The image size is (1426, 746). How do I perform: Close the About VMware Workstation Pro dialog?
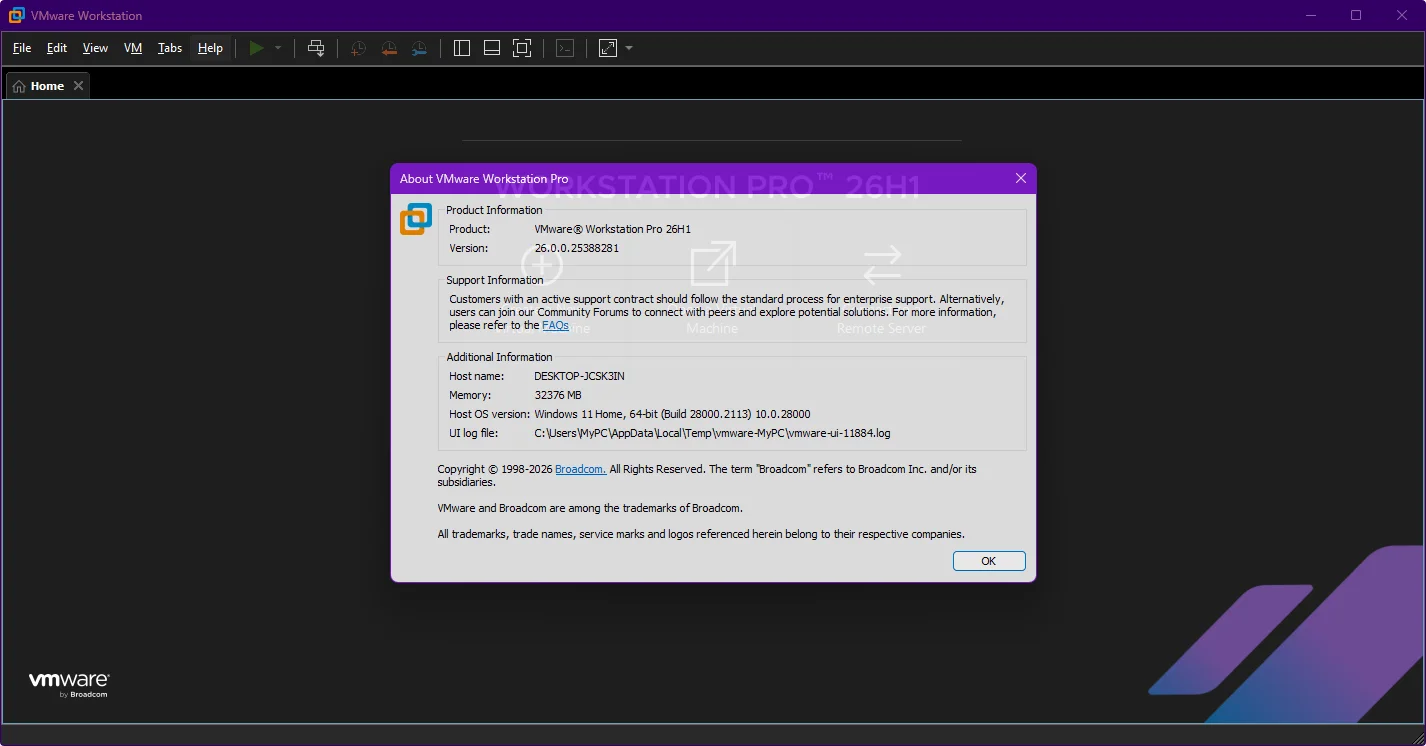(1021, 179)
